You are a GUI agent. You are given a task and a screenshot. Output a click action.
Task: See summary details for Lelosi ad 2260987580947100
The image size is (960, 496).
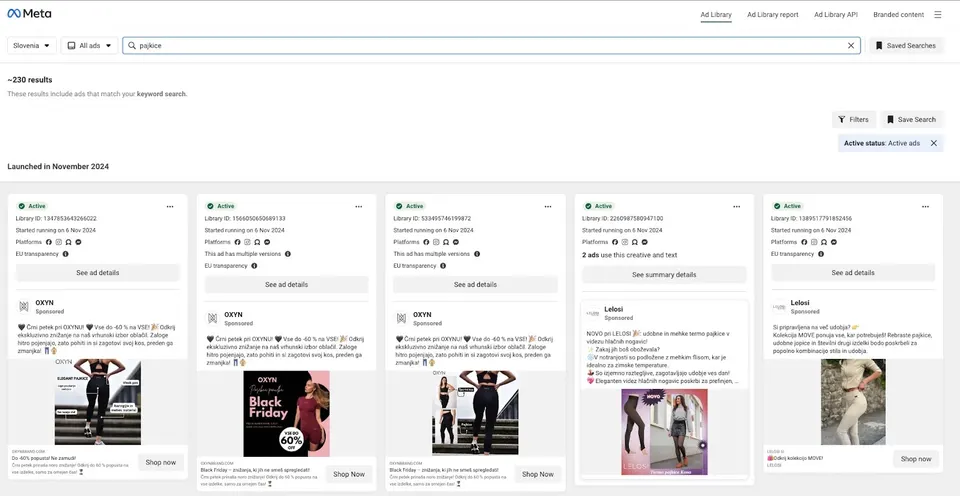coord(664,274)
